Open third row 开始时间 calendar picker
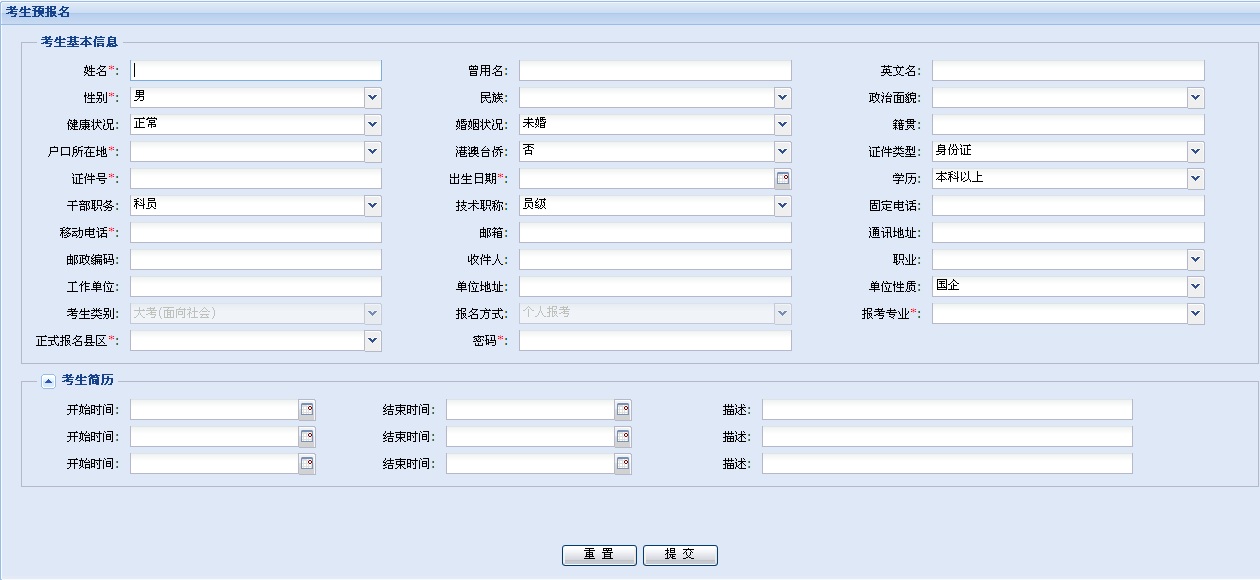The width and height of the screenshot is (1260, 580). (307, 464)
